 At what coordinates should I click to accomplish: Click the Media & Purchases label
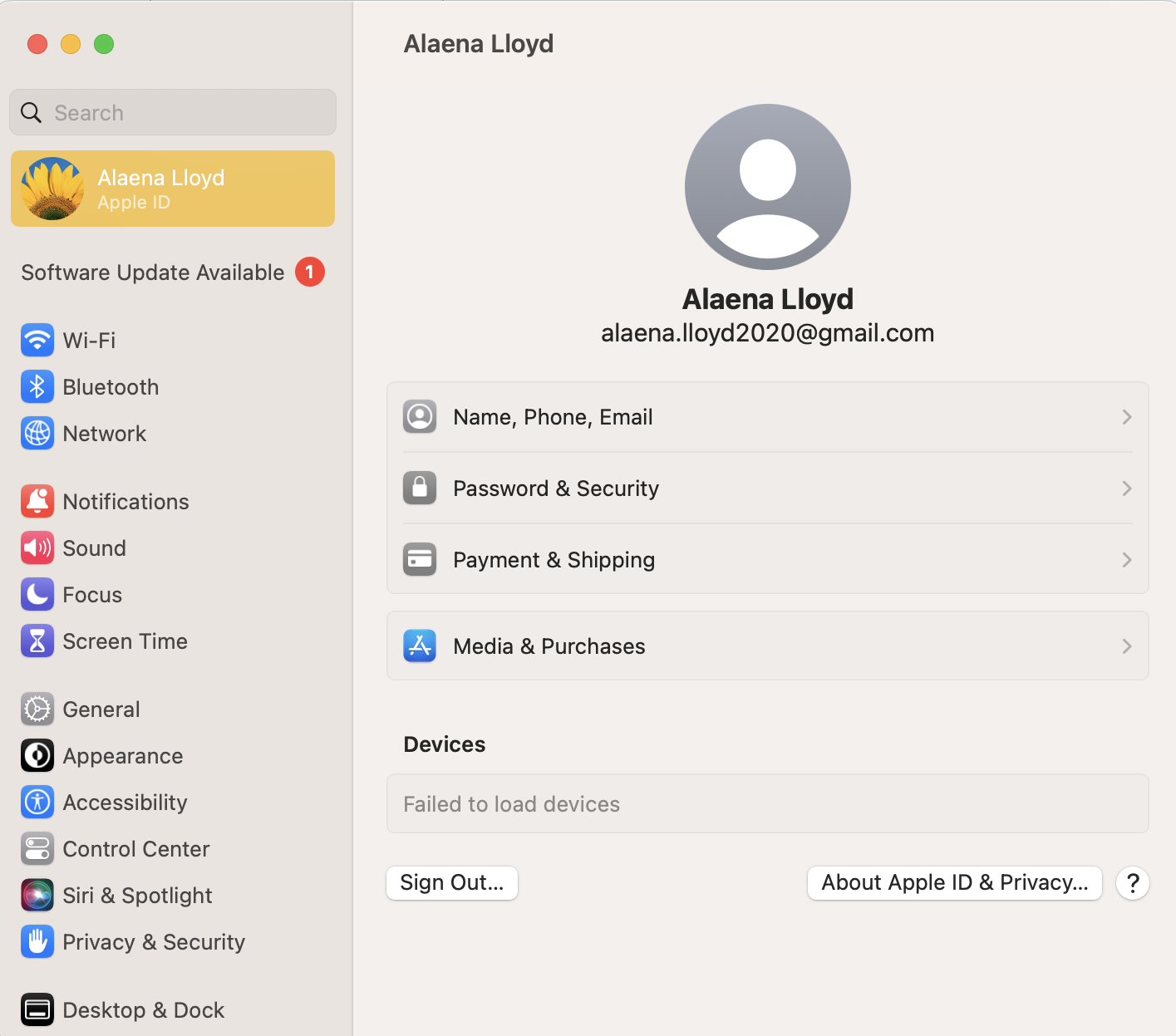click(549, 646)
